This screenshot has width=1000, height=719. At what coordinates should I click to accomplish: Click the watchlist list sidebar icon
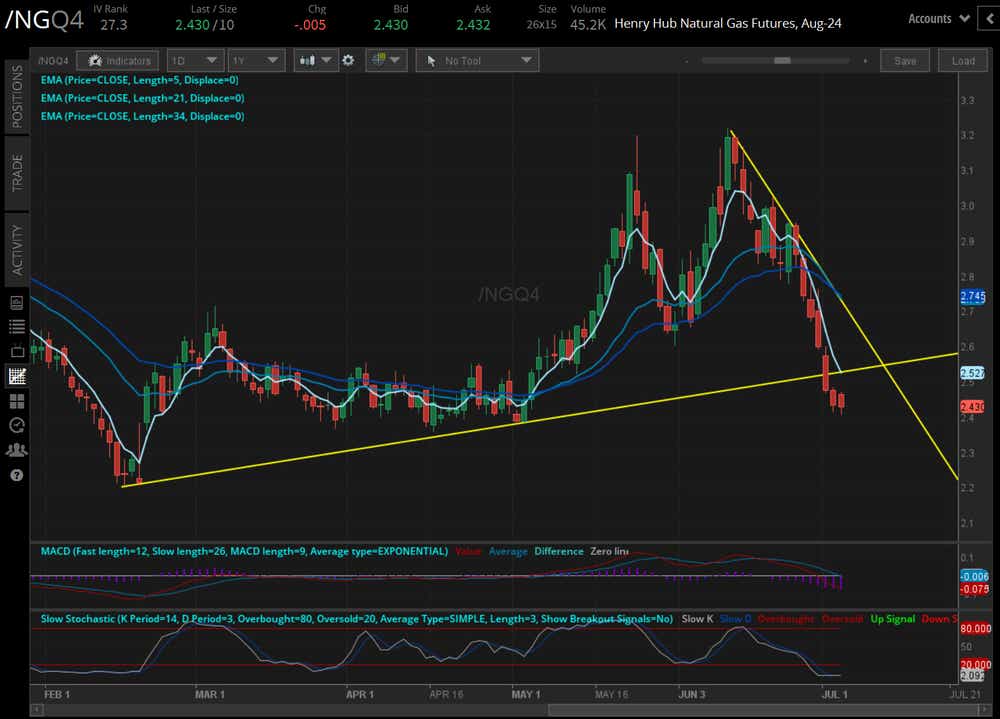(17, 327)
